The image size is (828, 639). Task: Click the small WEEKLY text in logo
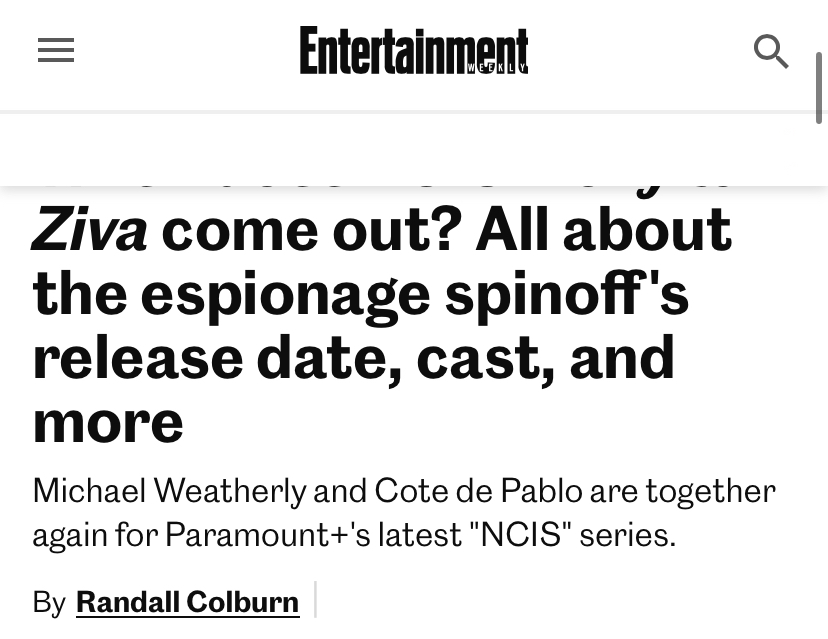coord(497,68)
